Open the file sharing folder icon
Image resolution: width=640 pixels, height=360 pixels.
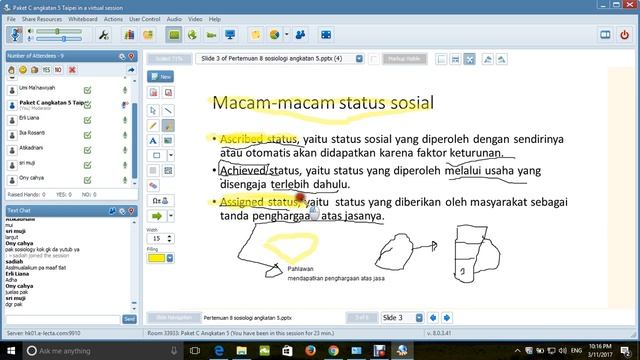point(148,35)
